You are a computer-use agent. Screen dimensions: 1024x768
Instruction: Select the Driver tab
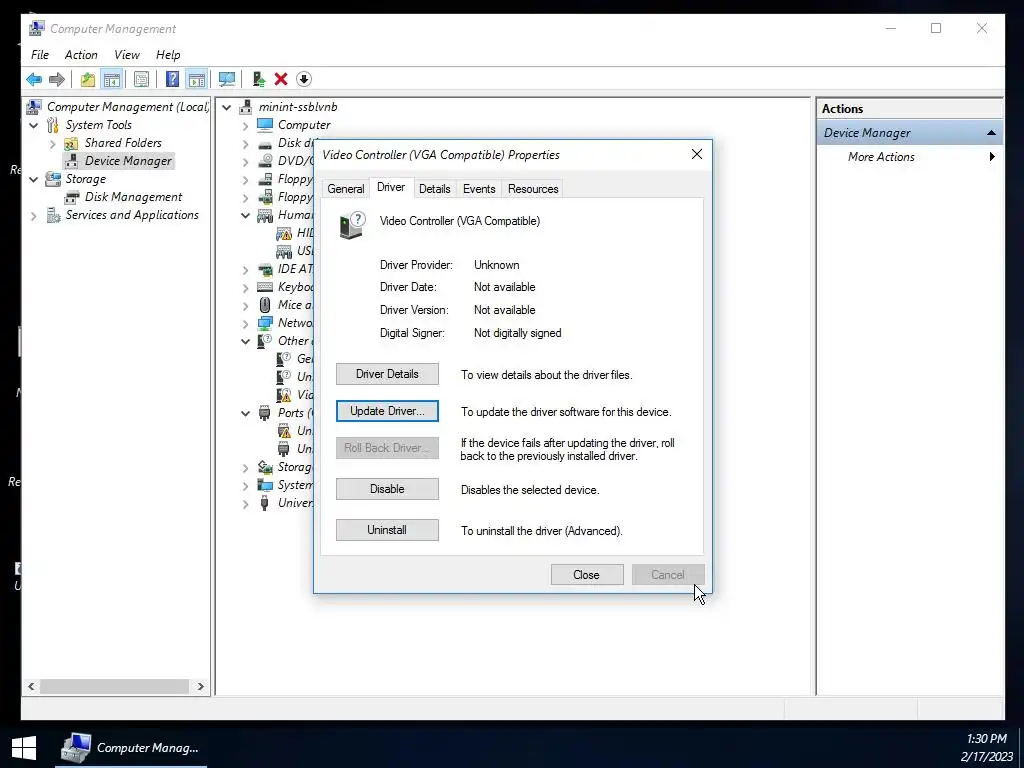pos(391,187)
